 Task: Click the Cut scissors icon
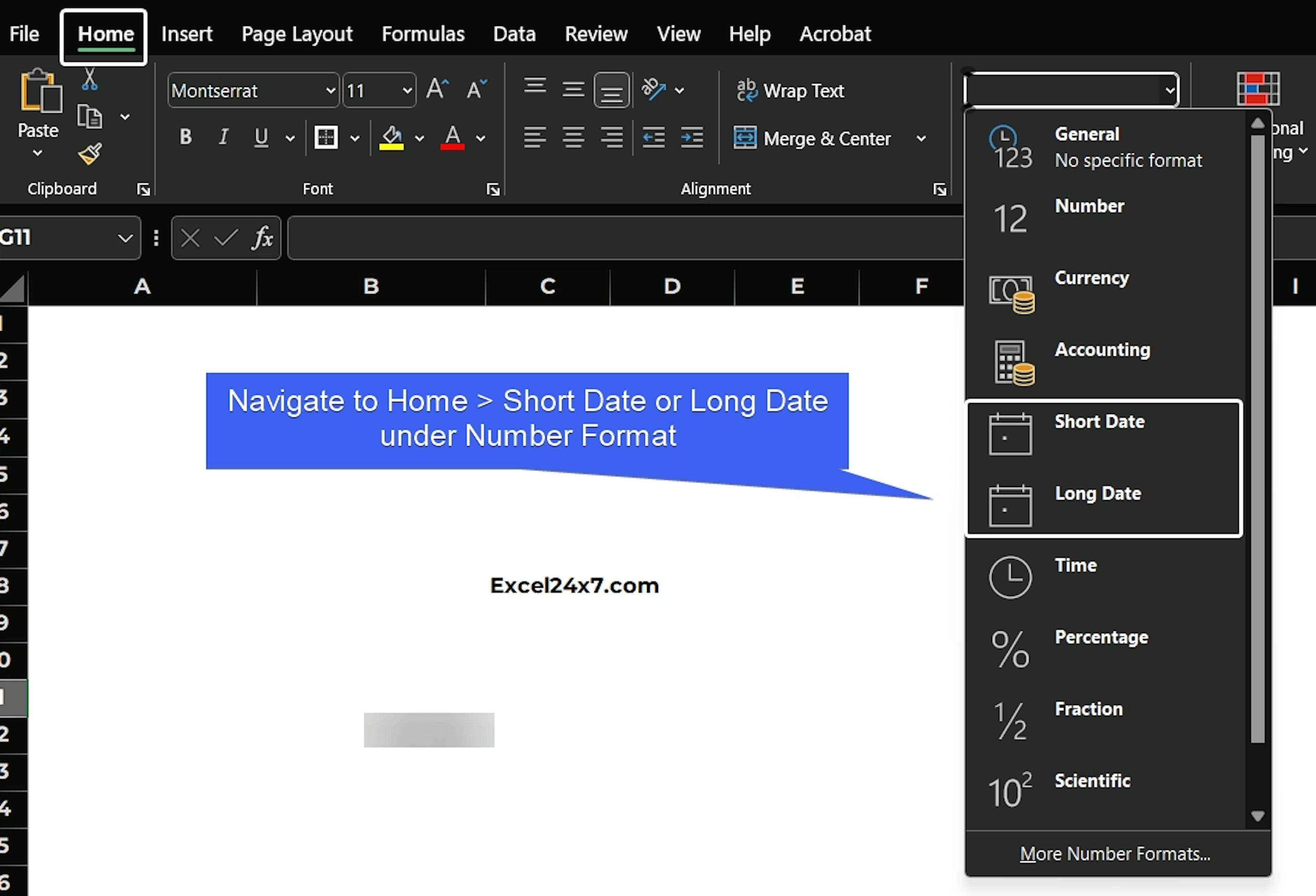pos(89,80)
